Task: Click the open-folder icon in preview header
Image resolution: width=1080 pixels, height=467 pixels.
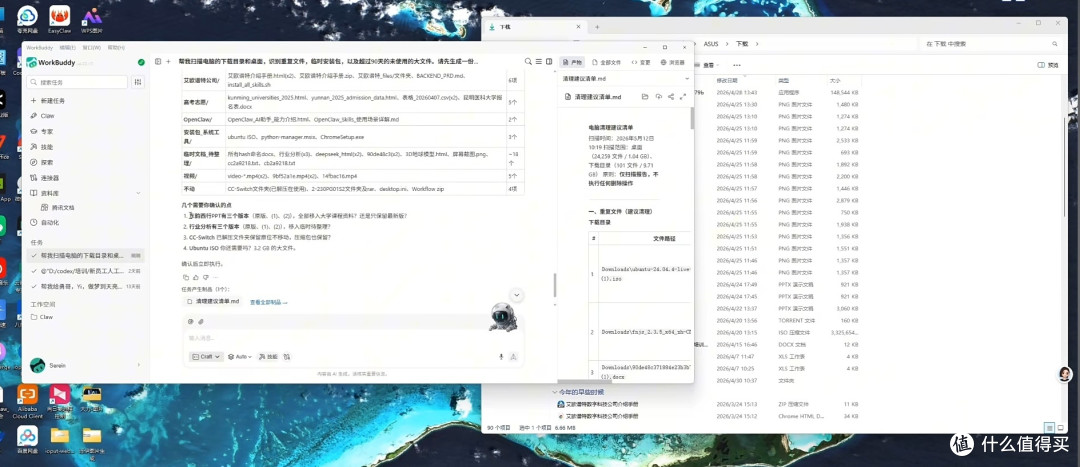Action: (645, 96)
